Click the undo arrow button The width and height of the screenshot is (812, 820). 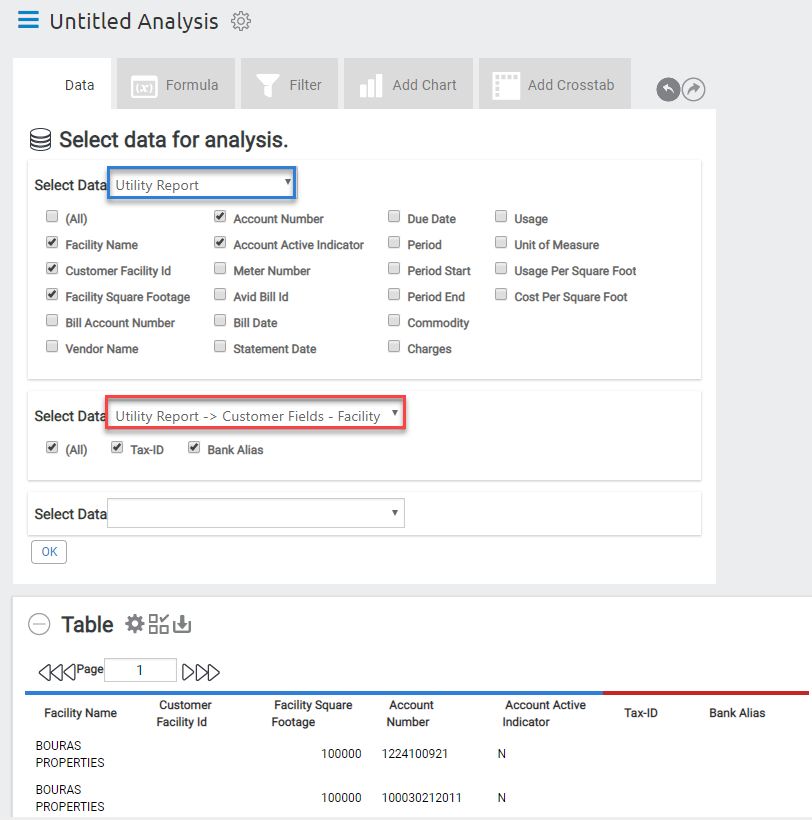(668, 89)
